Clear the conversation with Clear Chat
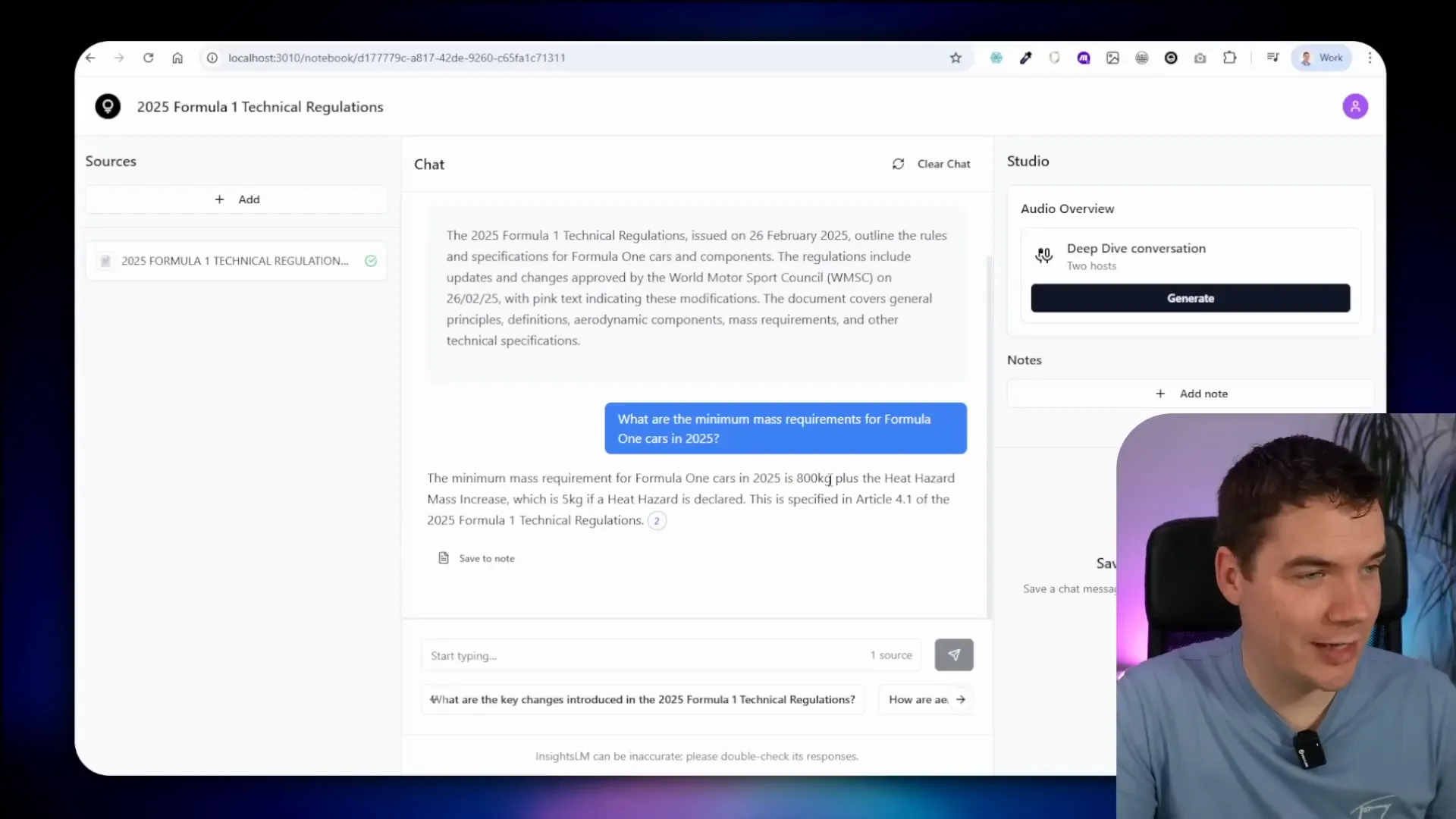This screenshot has height=819, width=1456. (x=943, y=164)
